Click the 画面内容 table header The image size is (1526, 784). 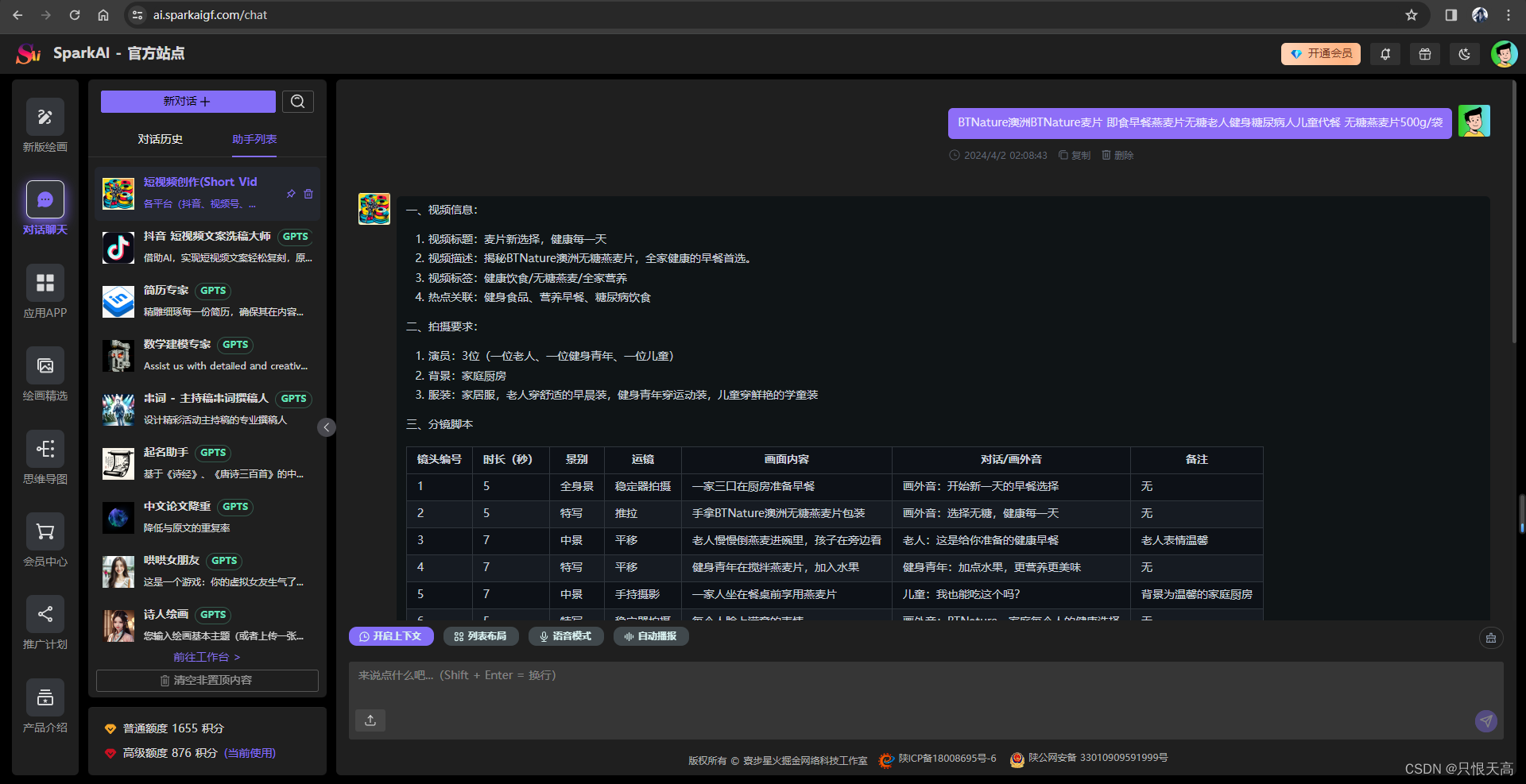787,460
